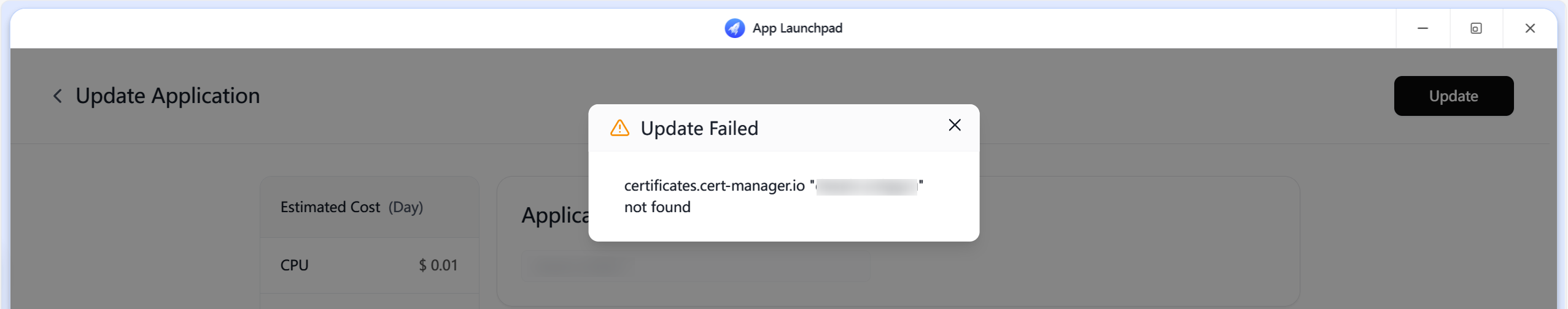Click the Update Application page heading
1568x309 pixels.
click(x=168, y=96)
